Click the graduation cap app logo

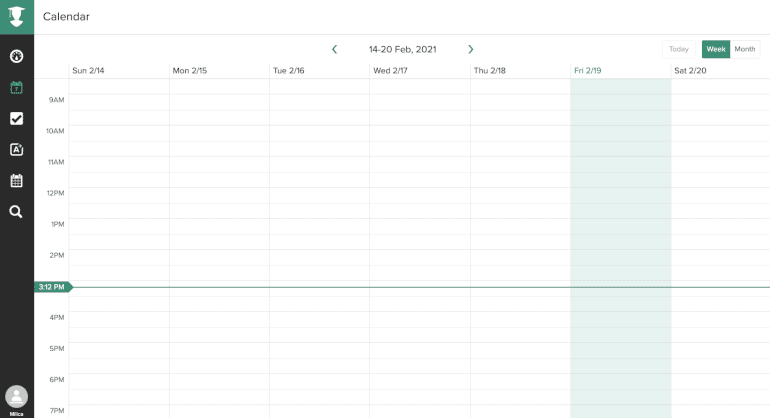pyautogui.click(x=17, y=17)
